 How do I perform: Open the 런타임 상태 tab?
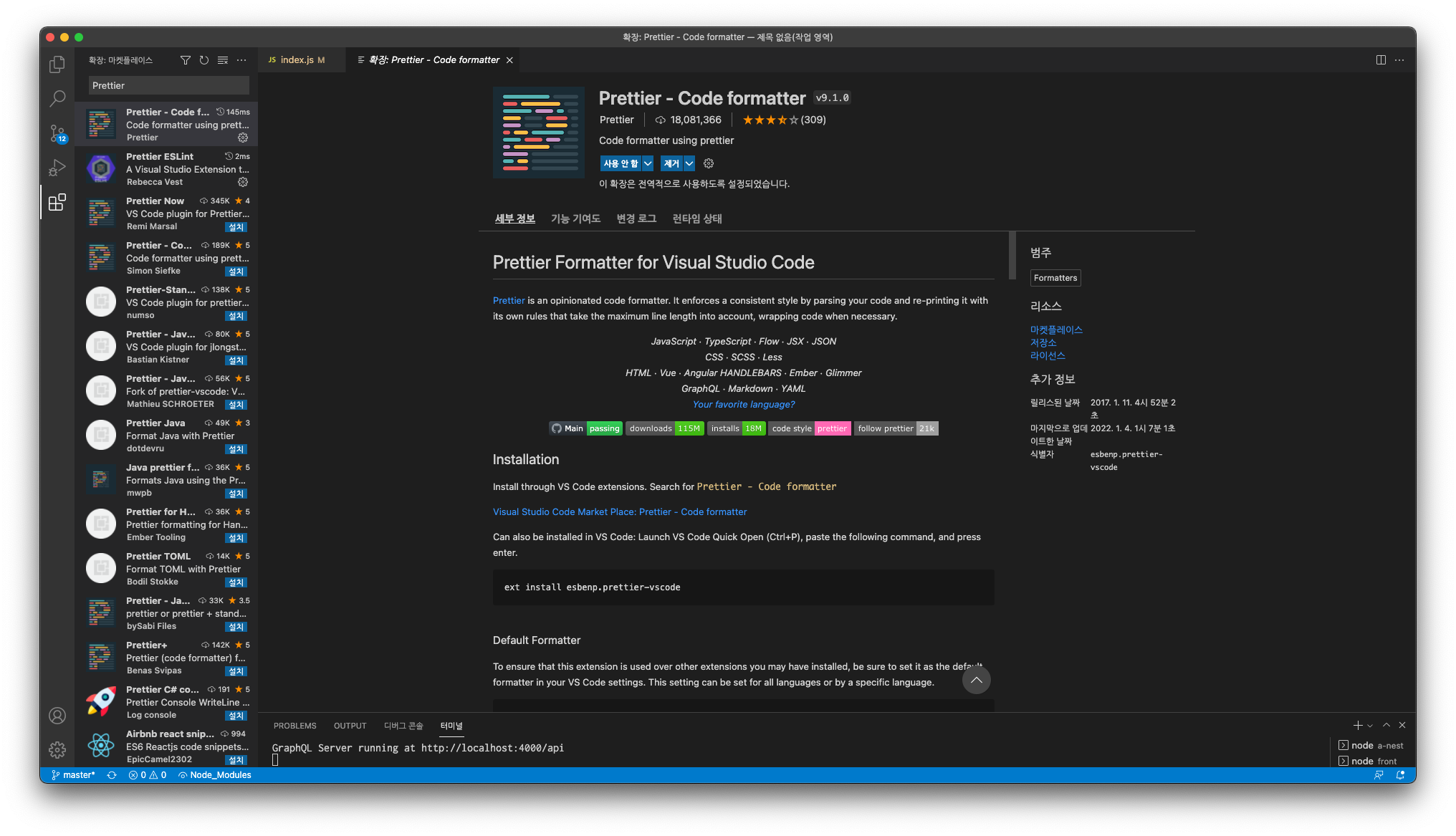697,218
